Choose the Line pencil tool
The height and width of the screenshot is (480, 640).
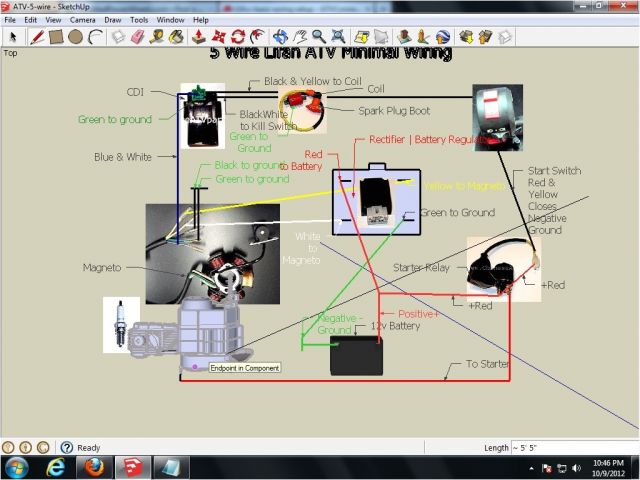pyautogui.click(x=36, y=37)
